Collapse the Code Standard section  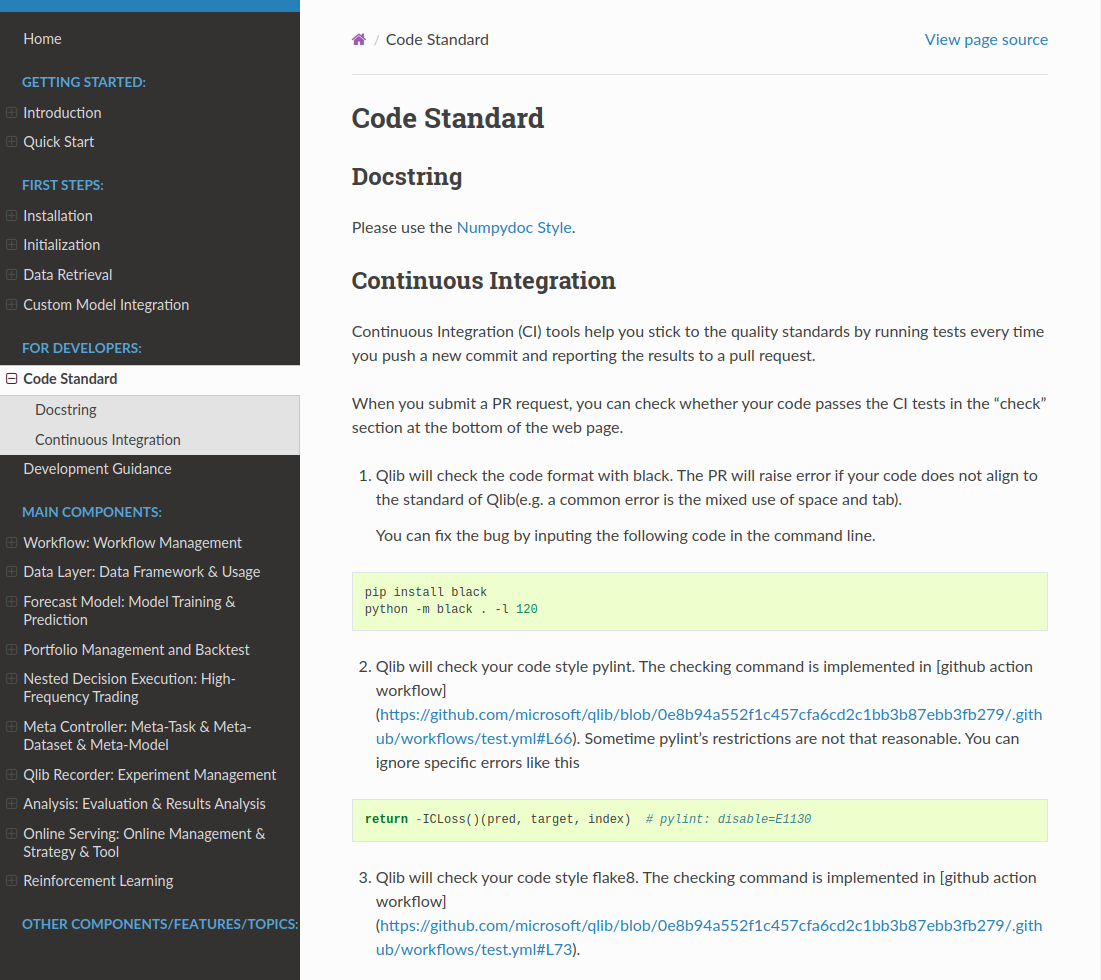click(11, 378)
